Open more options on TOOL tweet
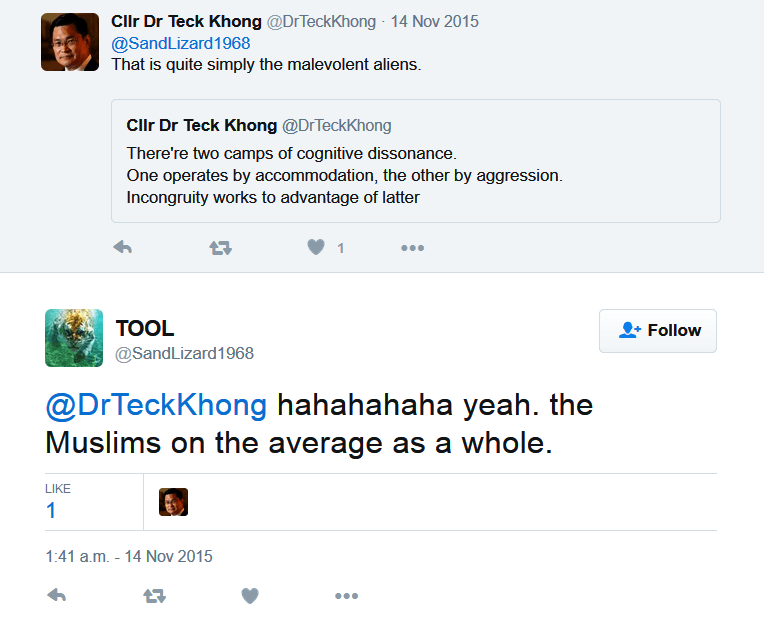 [x=346, y=596]
